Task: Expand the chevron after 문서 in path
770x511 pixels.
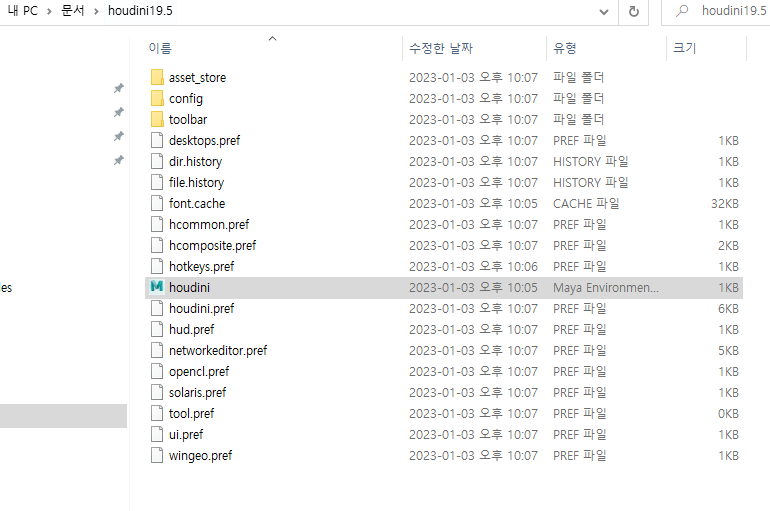Action: coord(96,11)
